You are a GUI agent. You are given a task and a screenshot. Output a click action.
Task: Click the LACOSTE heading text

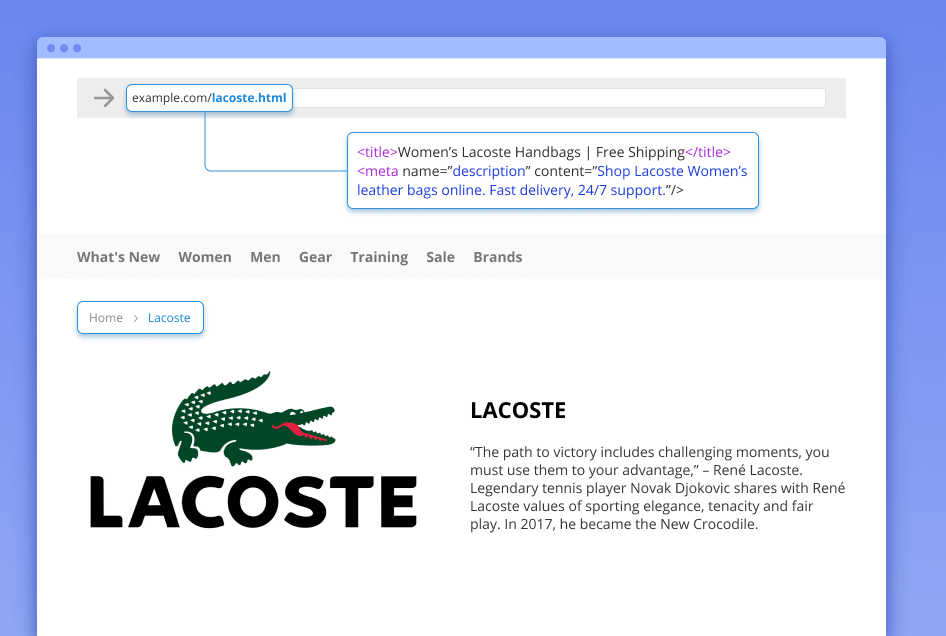point(518,410)
